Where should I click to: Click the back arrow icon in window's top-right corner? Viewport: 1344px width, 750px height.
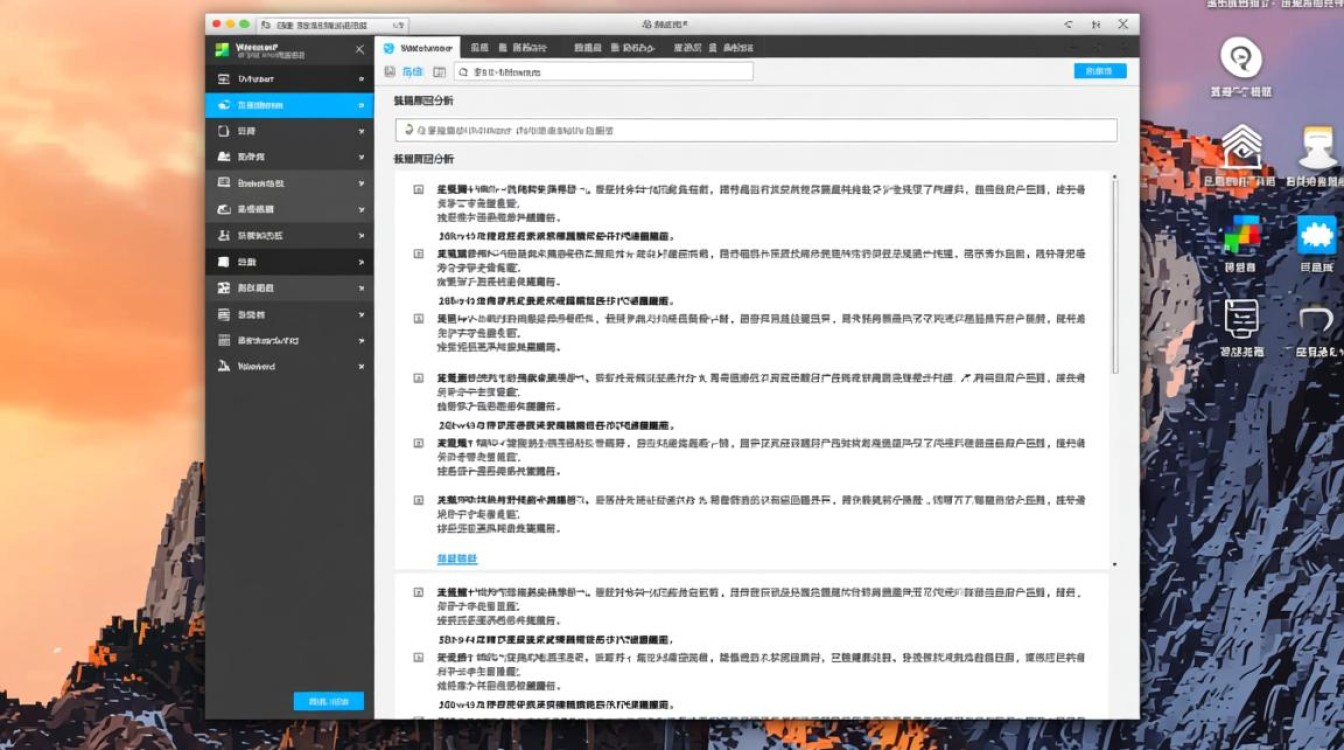[x=1069, y=24]
